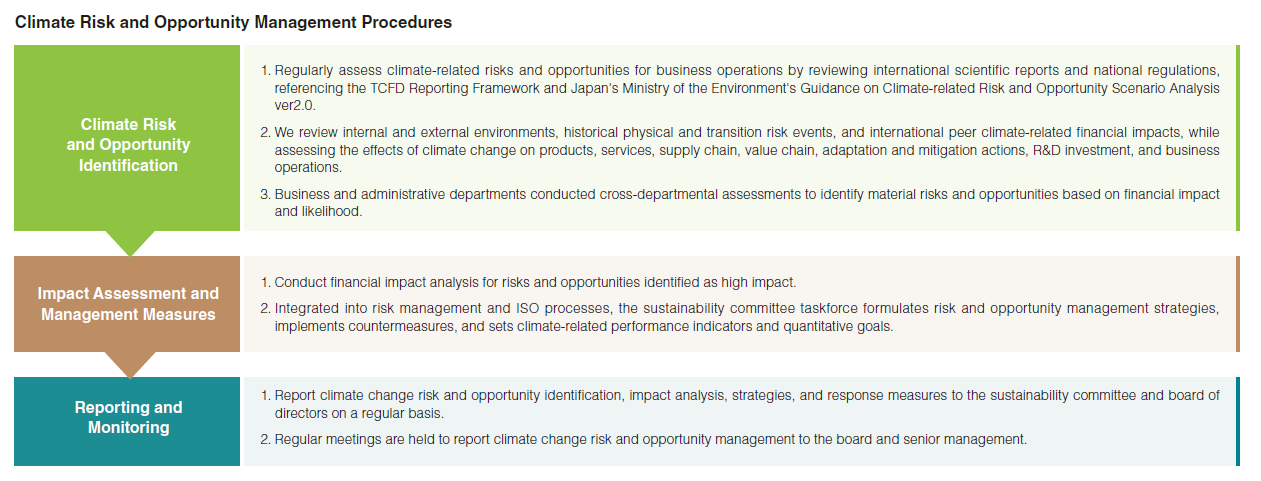Click the brown downward arrow under Impact Assessment
1261x481 pixels.
[x=128, y=364]
